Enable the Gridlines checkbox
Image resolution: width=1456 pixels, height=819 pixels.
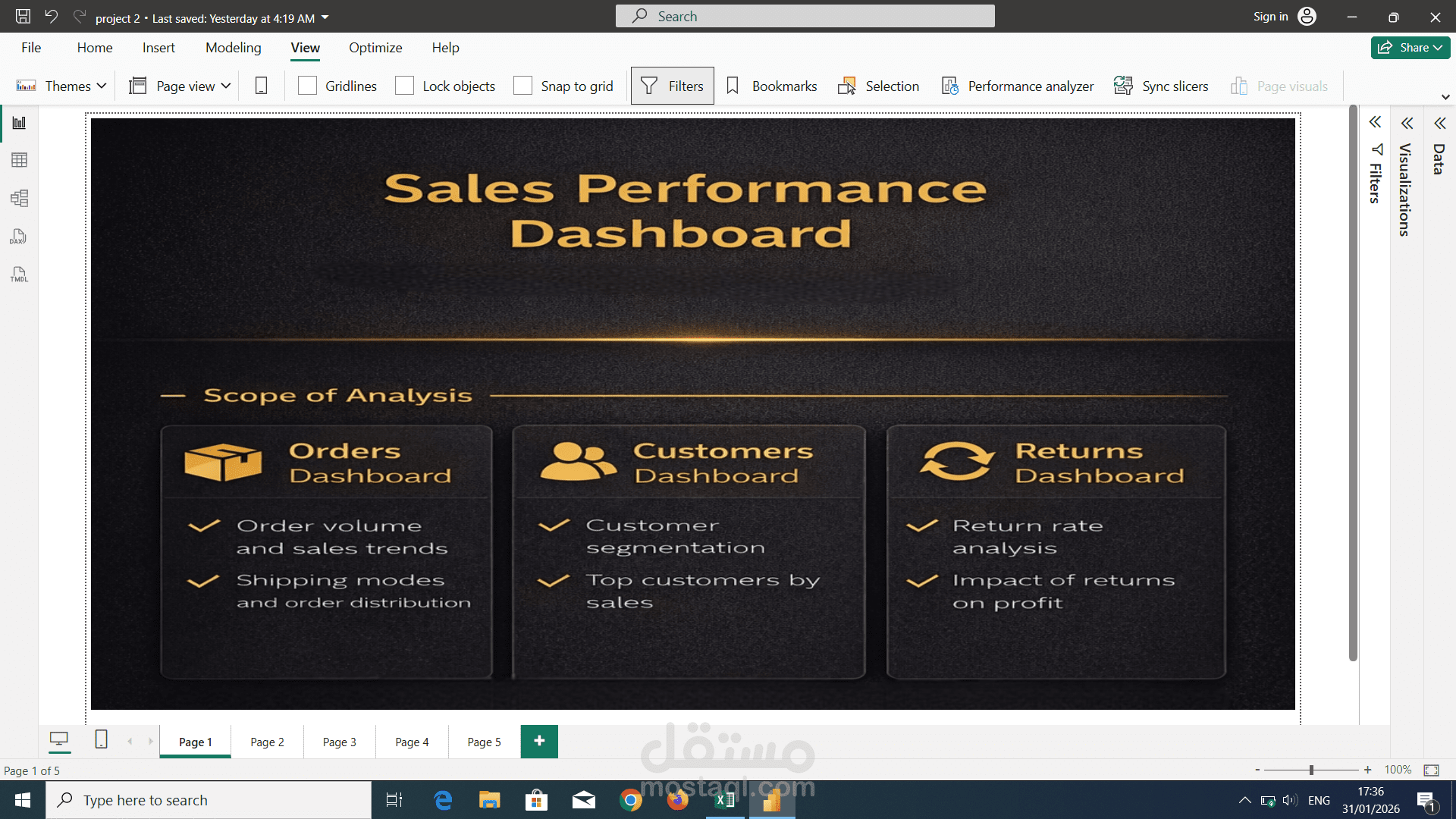click(307, 86)
